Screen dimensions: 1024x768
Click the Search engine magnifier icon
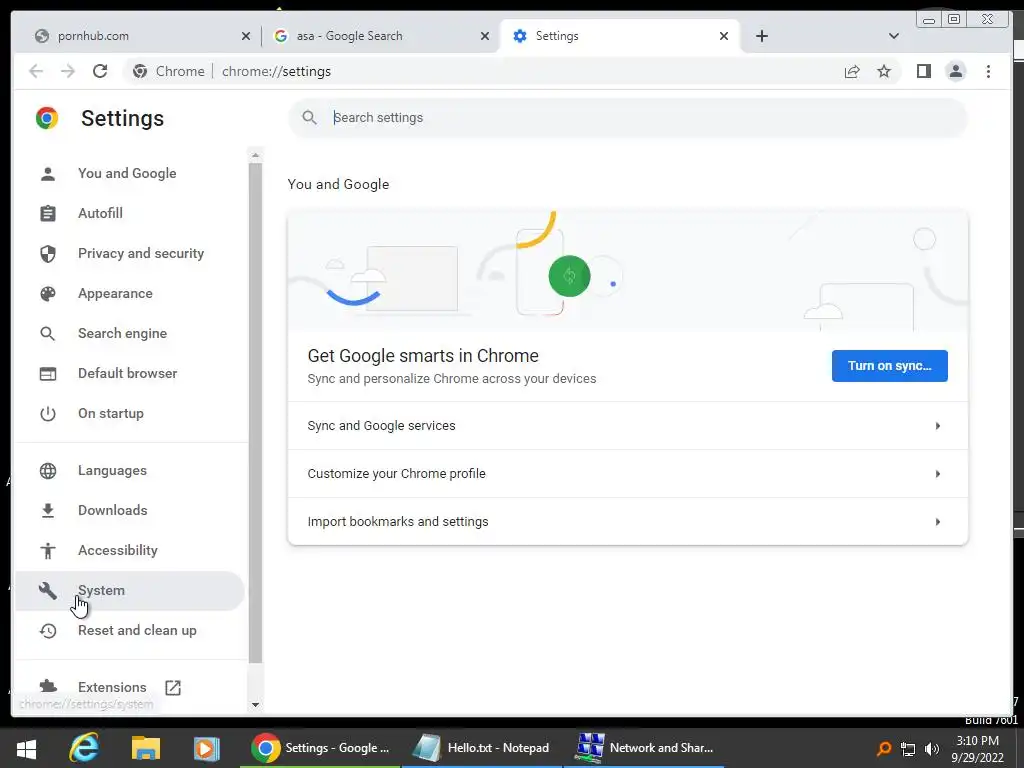click(48, 334)
